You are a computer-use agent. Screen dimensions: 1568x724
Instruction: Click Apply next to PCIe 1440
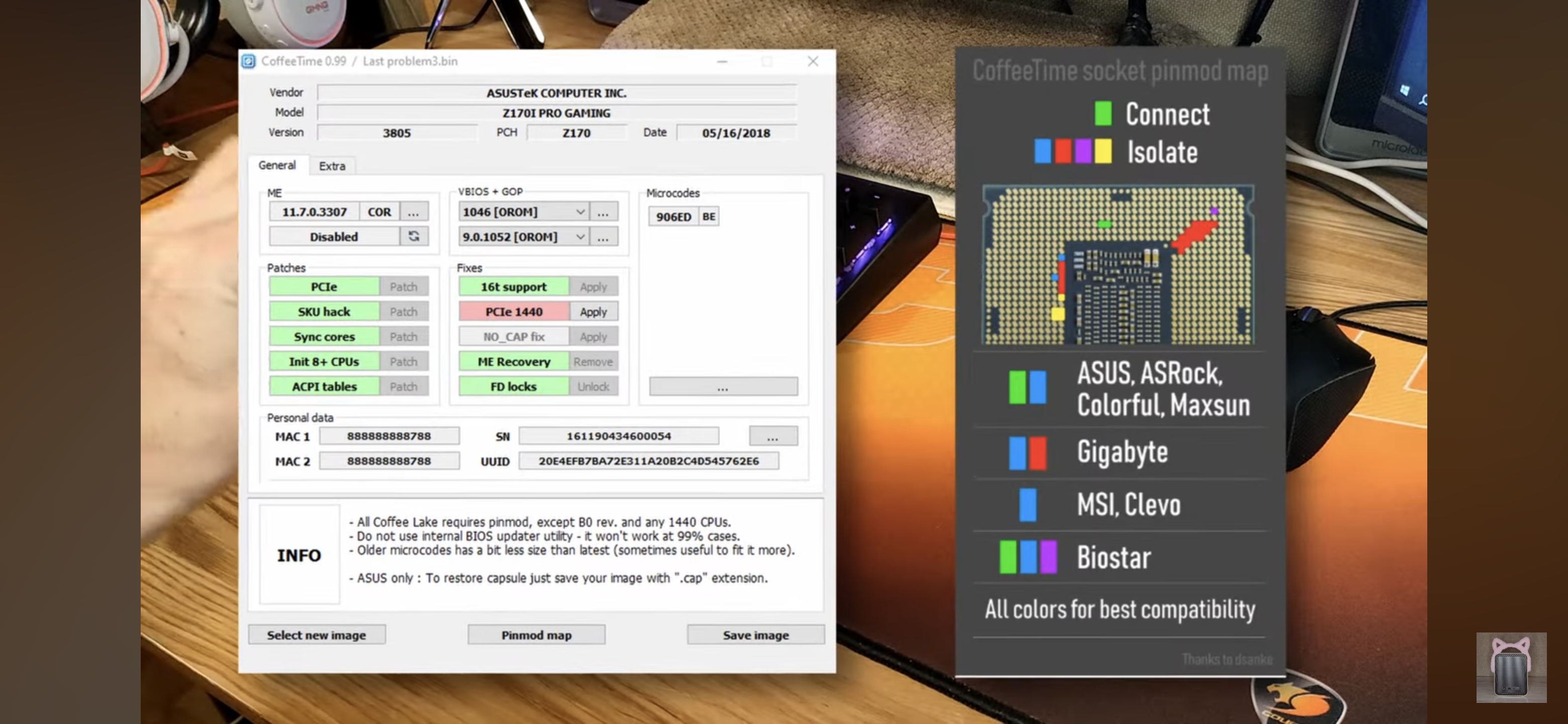click(x=594, y=311)
